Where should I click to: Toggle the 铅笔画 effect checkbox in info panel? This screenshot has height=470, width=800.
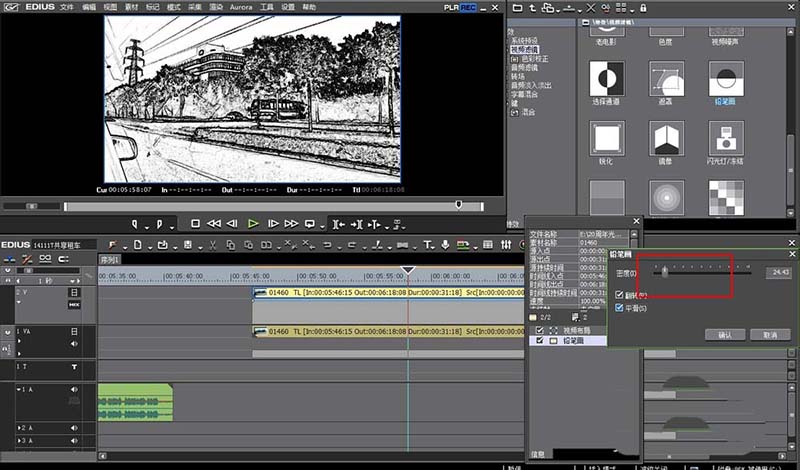(539, 340)
